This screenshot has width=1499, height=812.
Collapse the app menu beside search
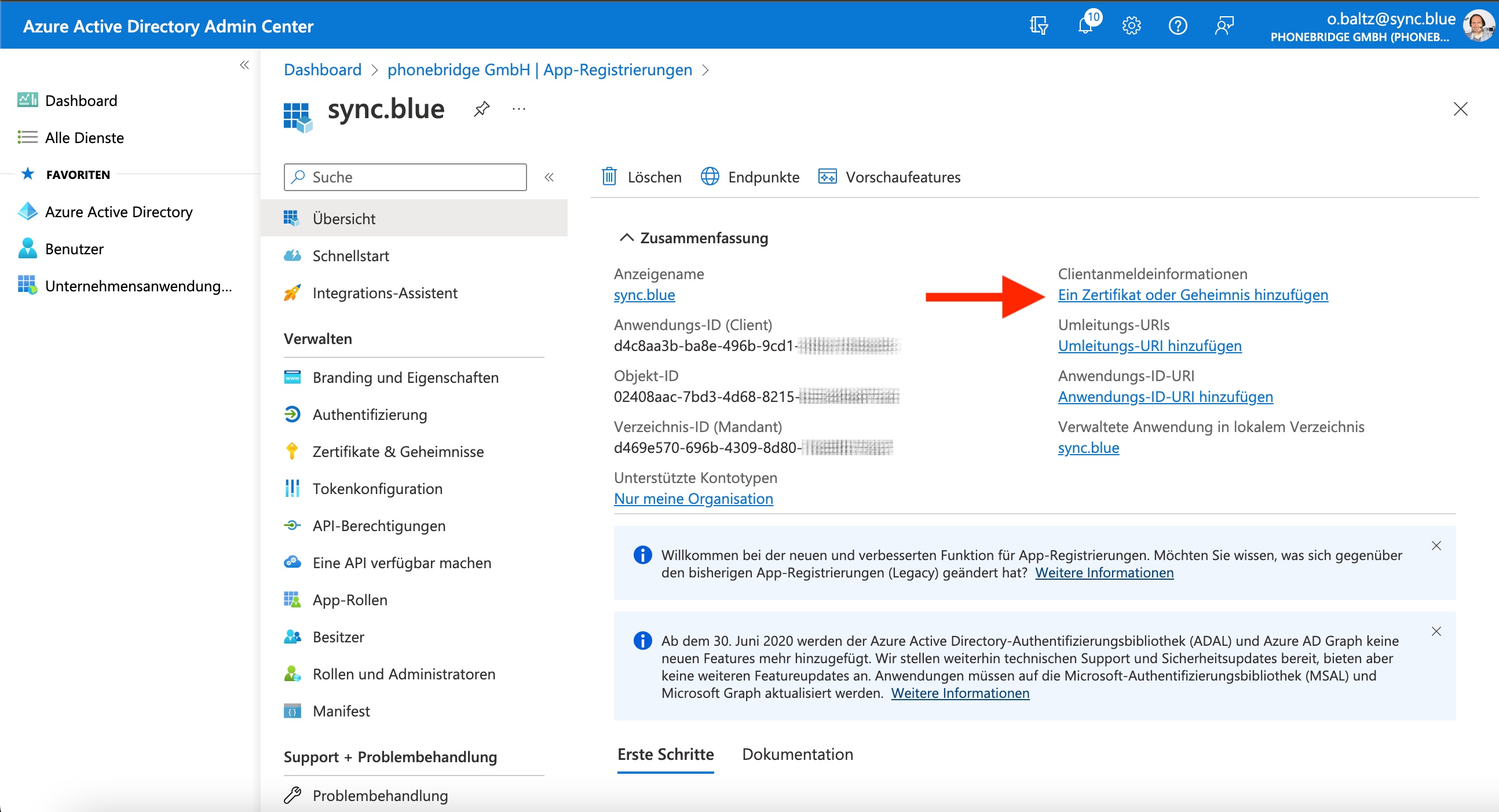[x=549, y=177]
